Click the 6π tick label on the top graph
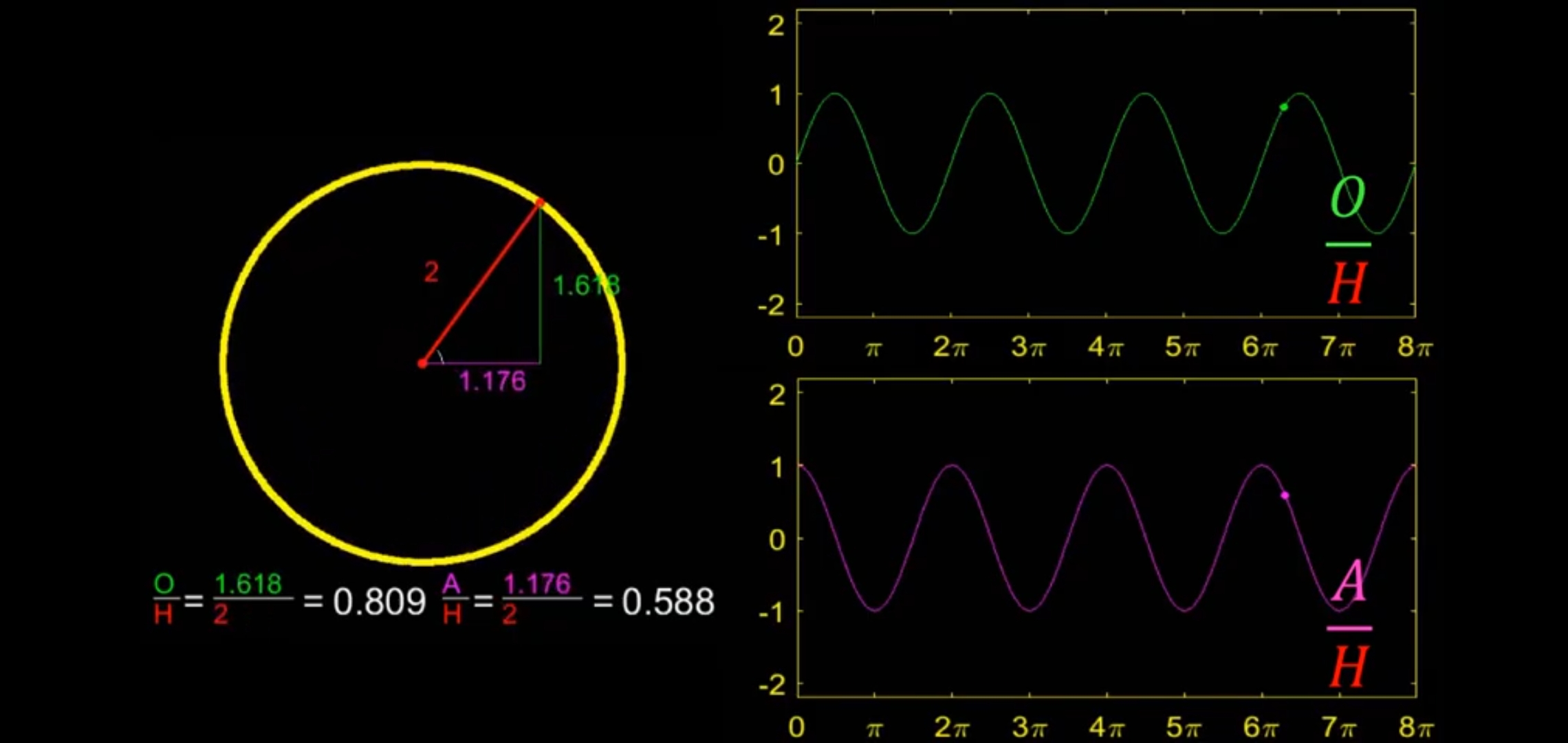1568x743 pixels. click(1260, 347)
